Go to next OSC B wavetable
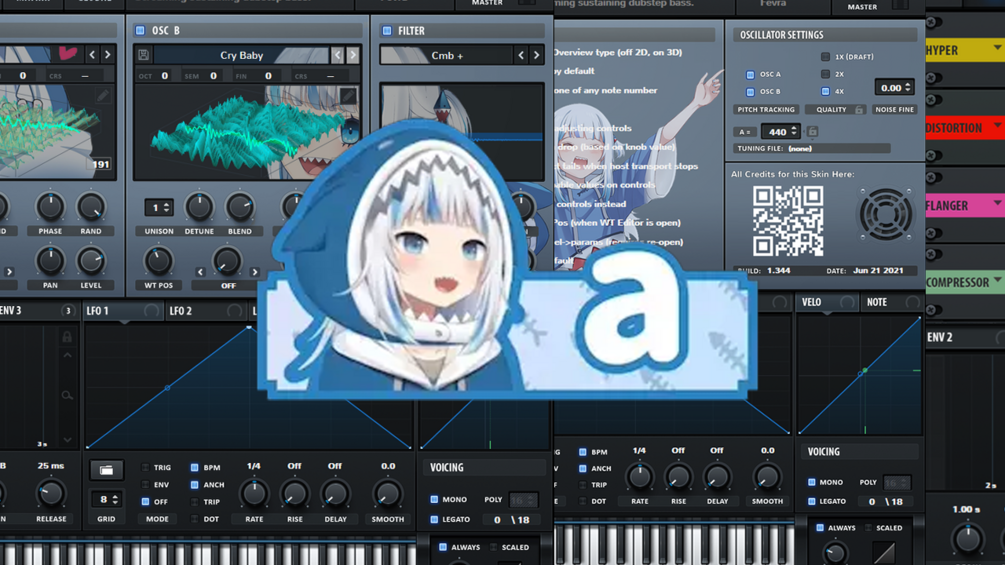Viewport: 1005px width, 565px height. [x=353, y=55]
